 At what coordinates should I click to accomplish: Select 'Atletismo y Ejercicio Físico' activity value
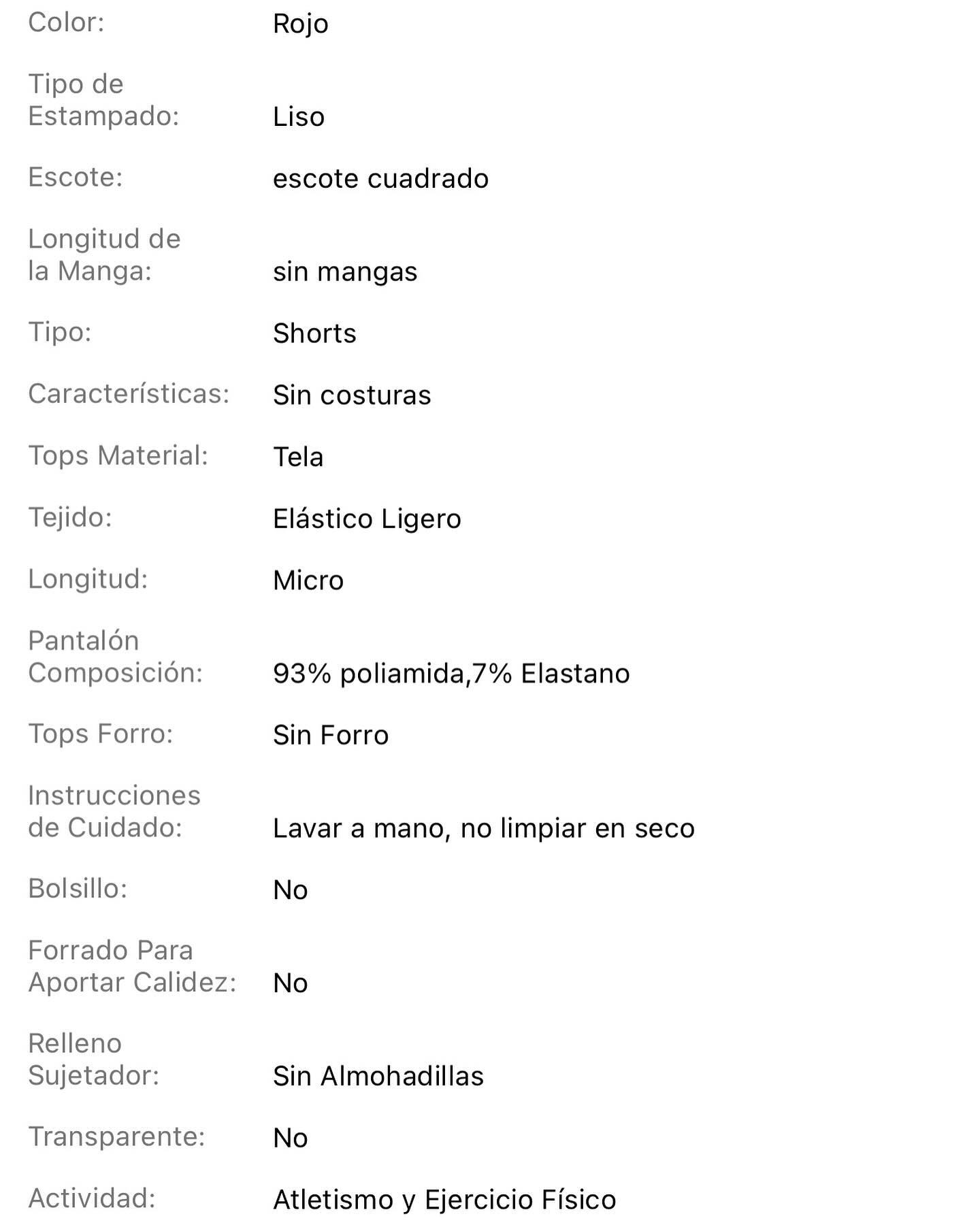pyautogui.click(x=444, y=1200)
